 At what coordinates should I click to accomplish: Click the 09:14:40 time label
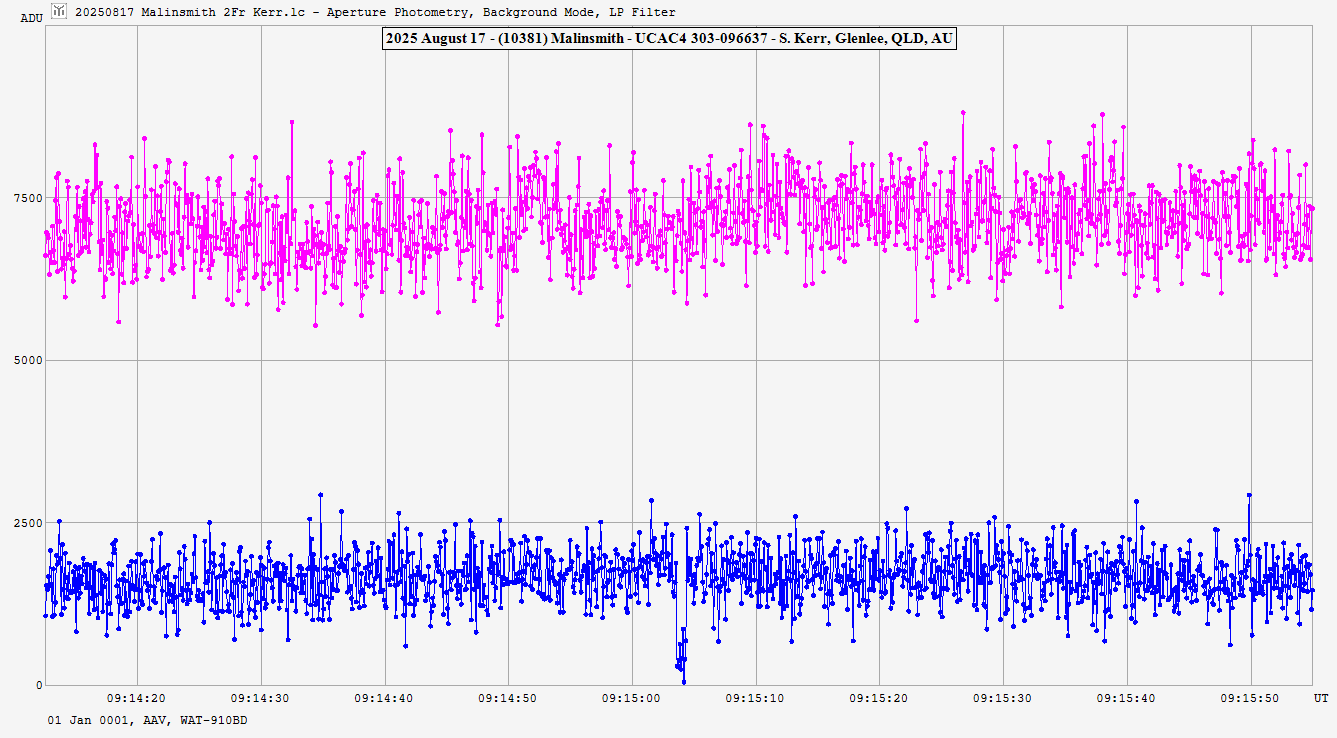tap(385, 699)
